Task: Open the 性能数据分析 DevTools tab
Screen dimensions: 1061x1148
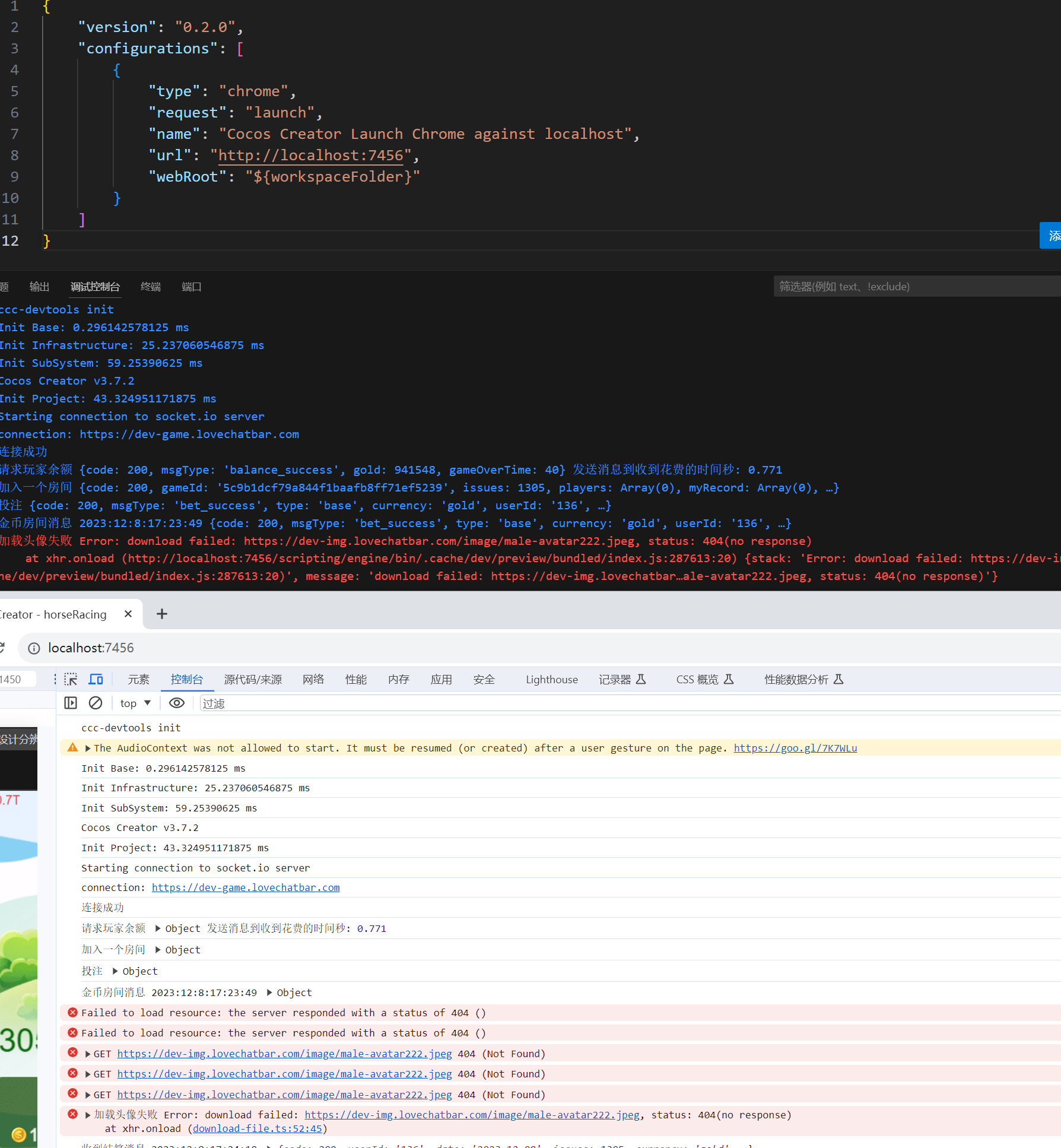Action: (x=804, y=679)
